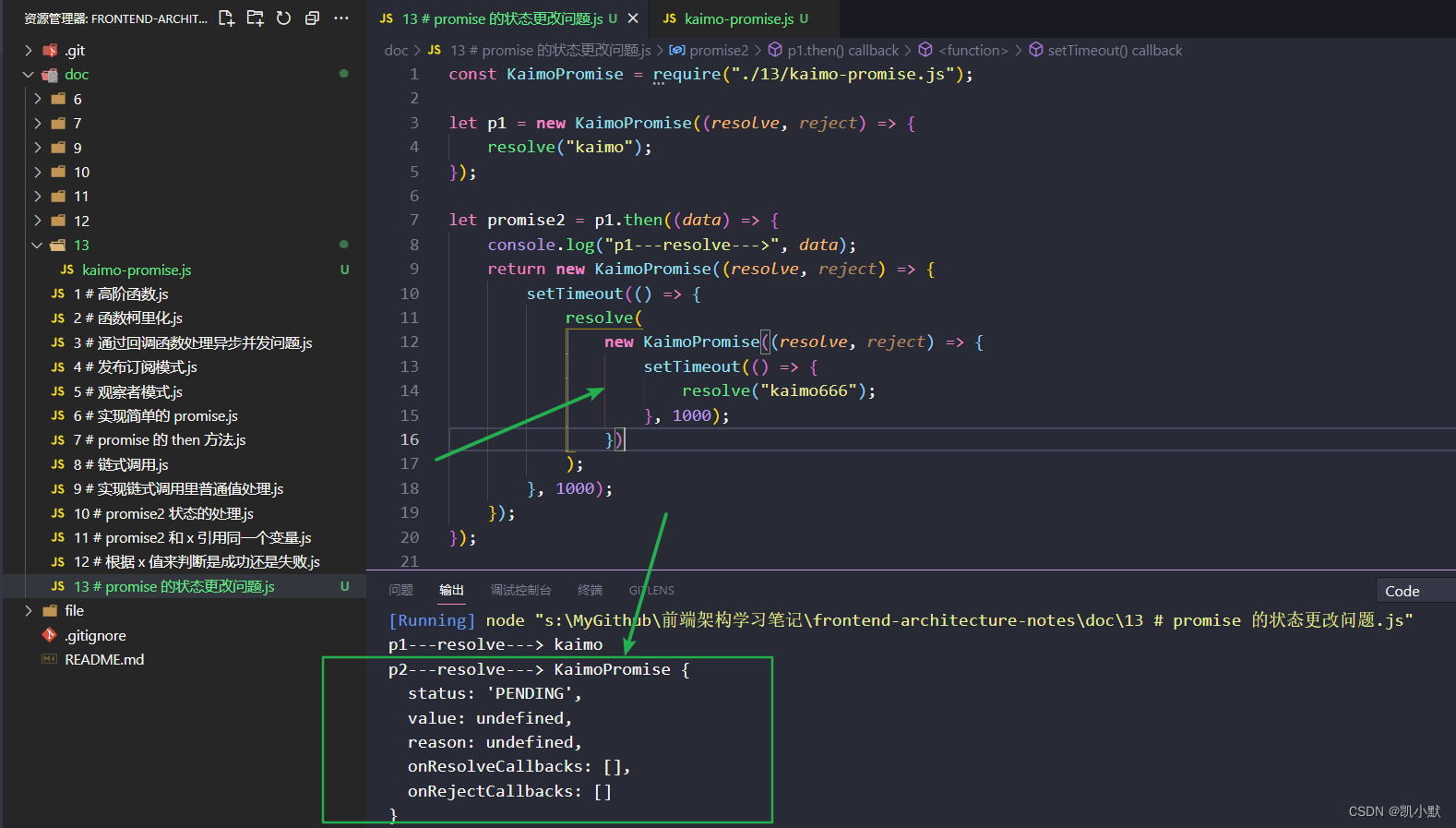The width and height of the screenshot is (1456, 828).
Task: Click '<function>' breadcrumb item
Action: [973, 51]
